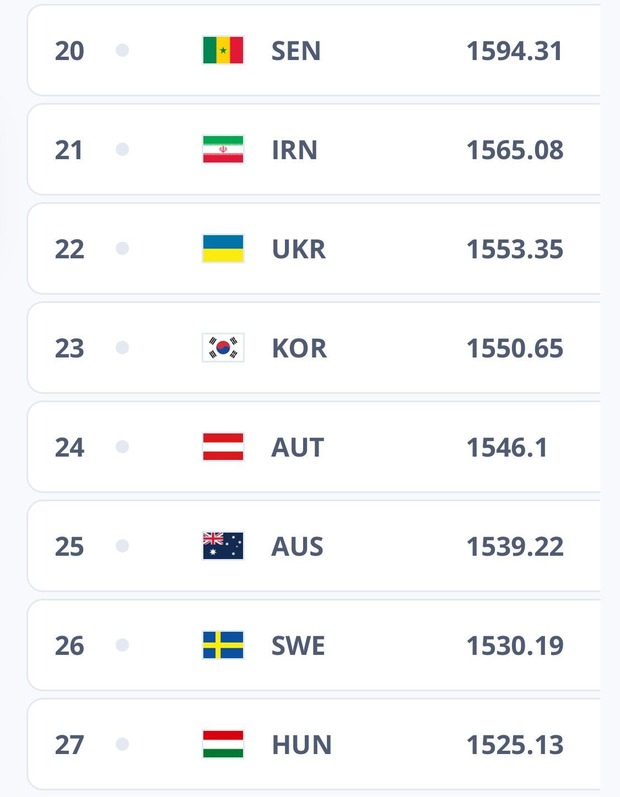
Task: Click the grey dot beside rank 20
Action: click(x=122, y=50)
